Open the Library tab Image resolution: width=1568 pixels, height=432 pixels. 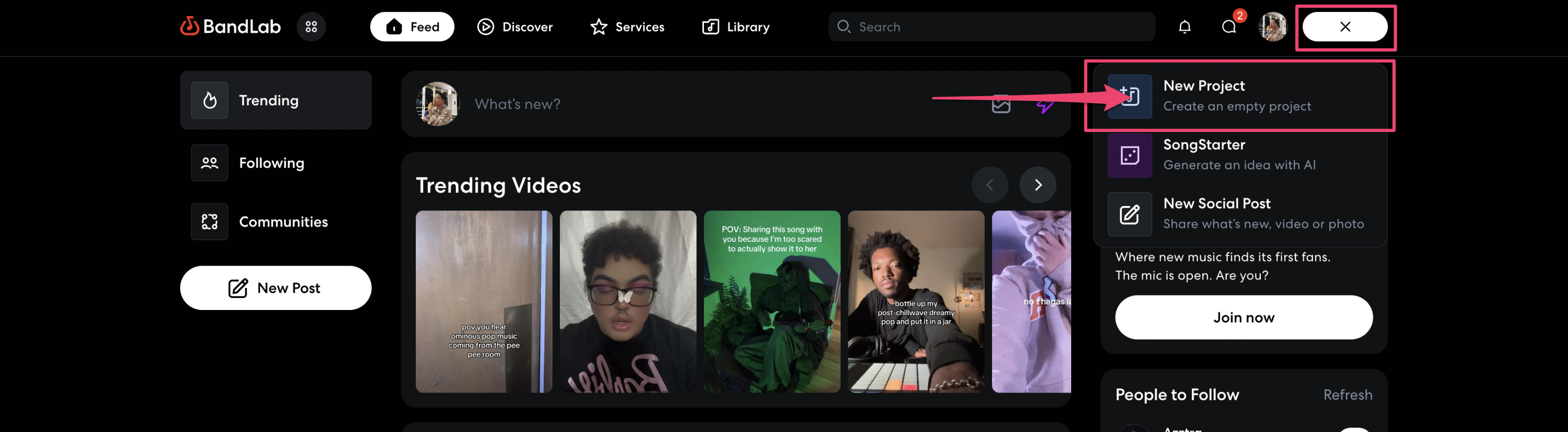(735, 27)
